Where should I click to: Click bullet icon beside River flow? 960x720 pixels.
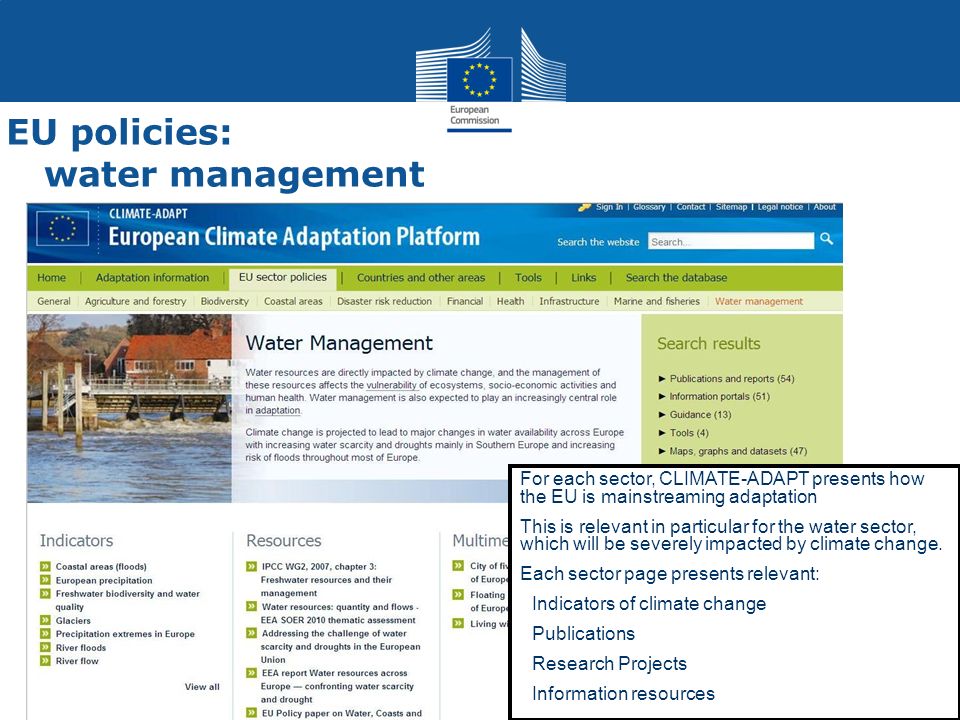pos(45,661)
